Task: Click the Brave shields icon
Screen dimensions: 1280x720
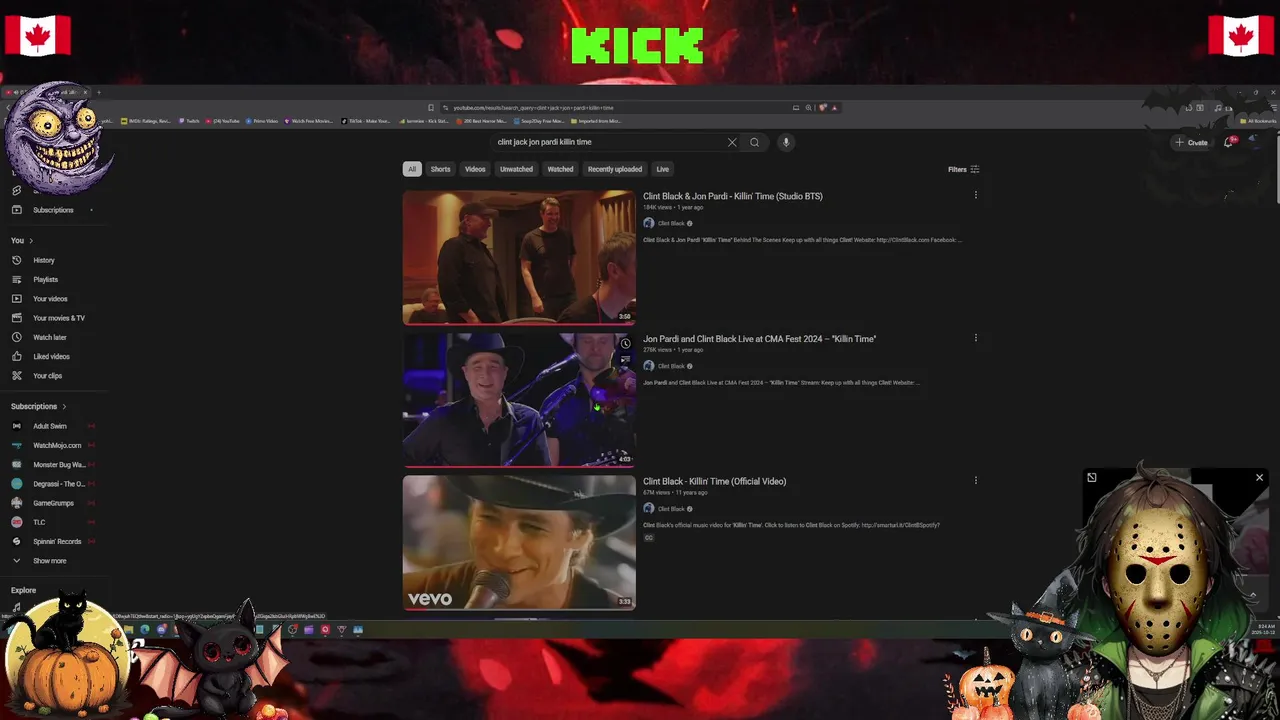Action: tap(822, 108)
